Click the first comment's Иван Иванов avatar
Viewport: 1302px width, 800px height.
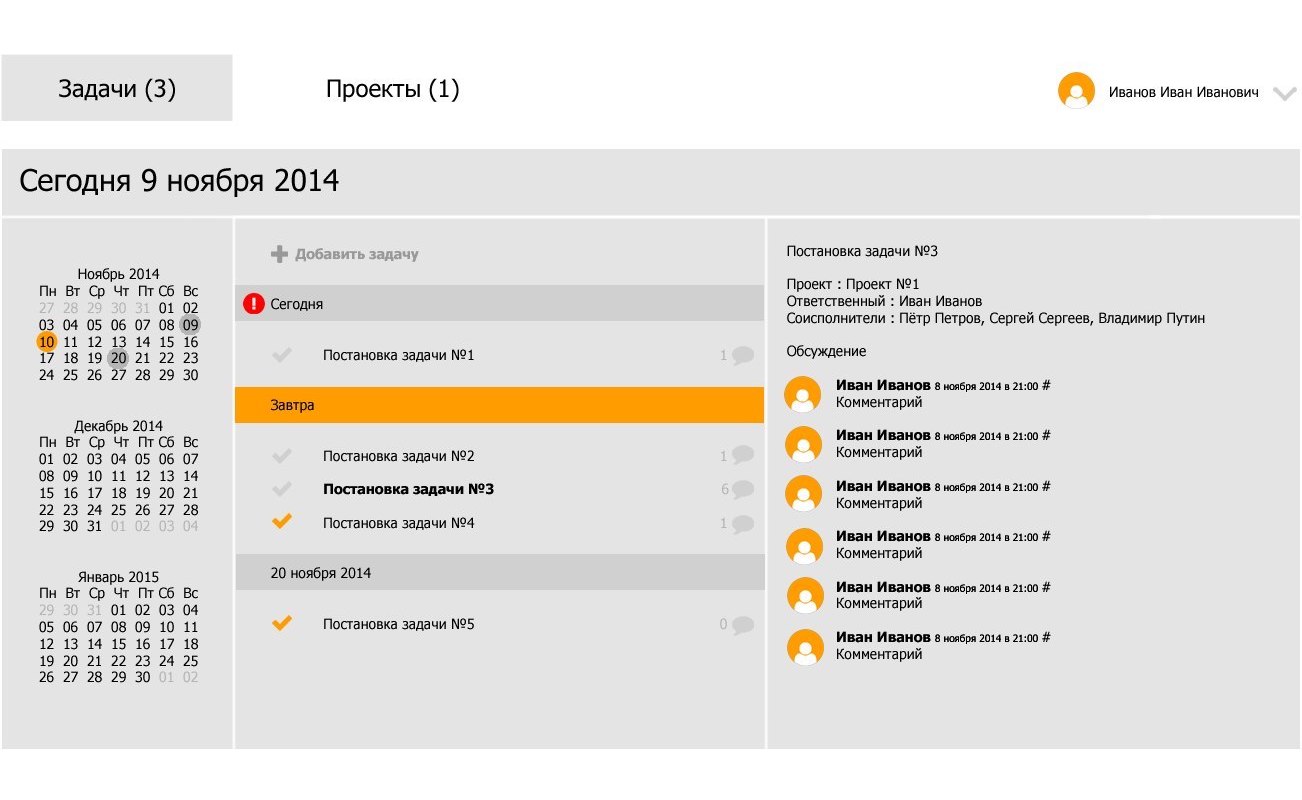pyautogui.click(x=804, y=394)
